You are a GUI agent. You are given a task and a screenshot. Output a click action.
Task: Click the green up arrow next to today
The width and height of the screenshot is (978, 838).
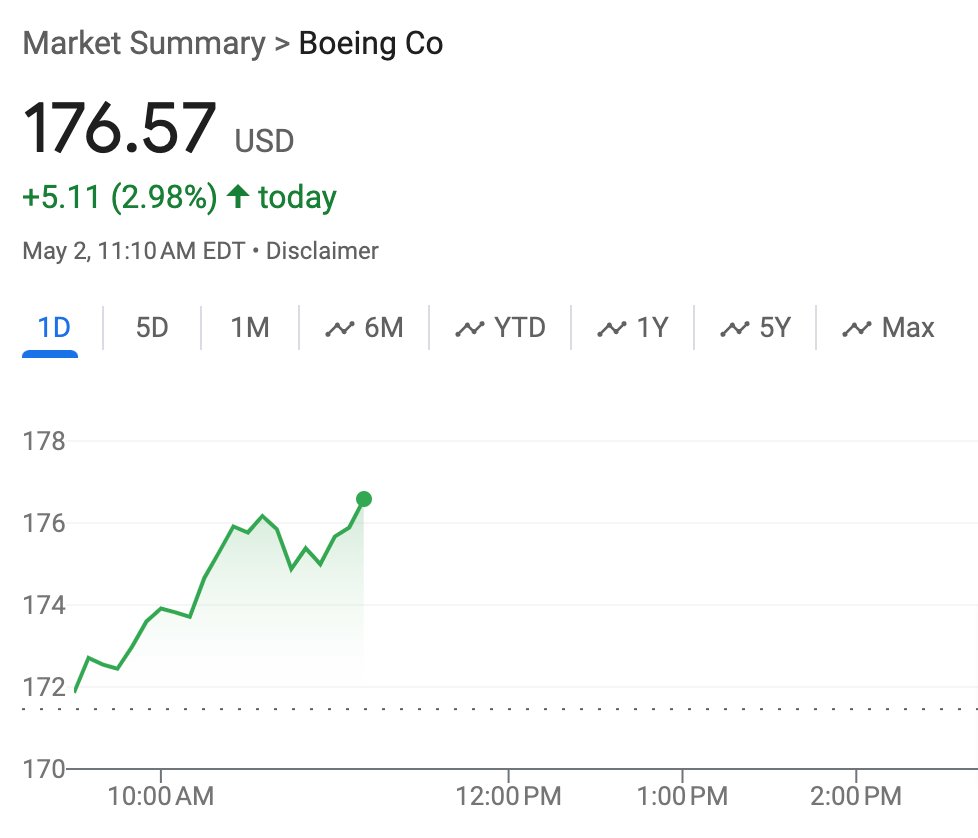coord(237,197)
